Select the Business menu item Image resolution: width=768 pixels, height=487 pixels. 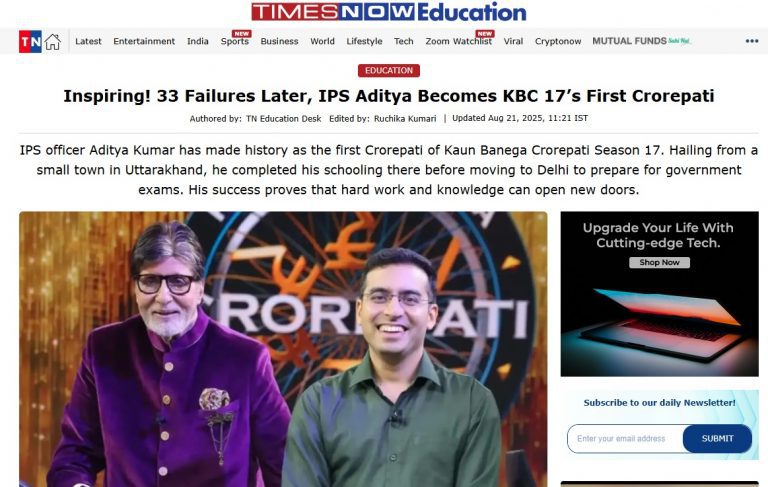tap(279, 42)
